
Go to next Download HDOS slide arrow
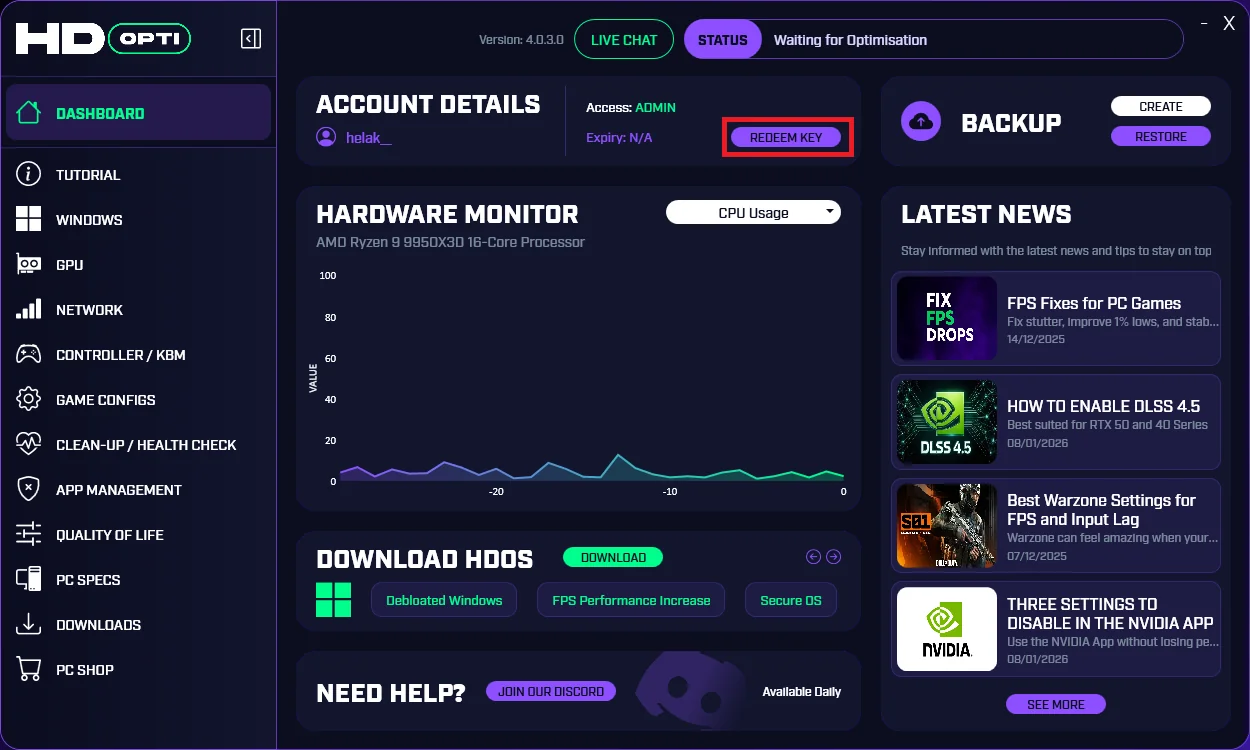click(833, 557)
